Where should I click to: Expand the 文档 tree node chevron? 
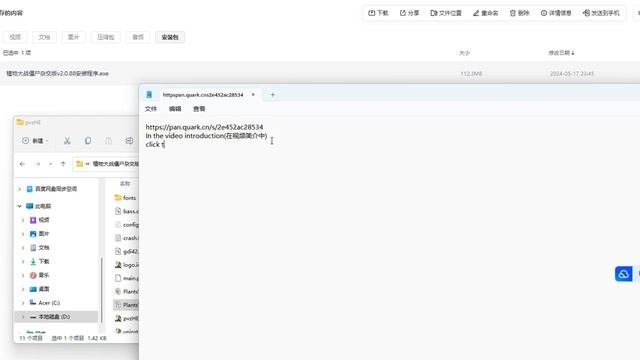pos(23,248)
